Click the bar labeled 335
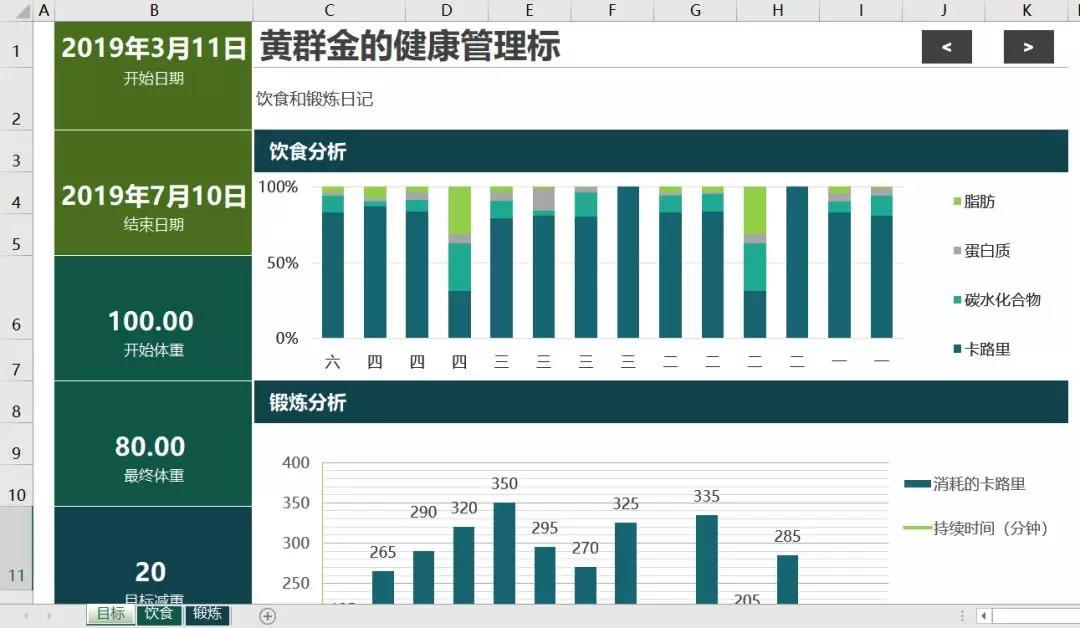This screenshot has width=1080, height=628. point(707,559)
